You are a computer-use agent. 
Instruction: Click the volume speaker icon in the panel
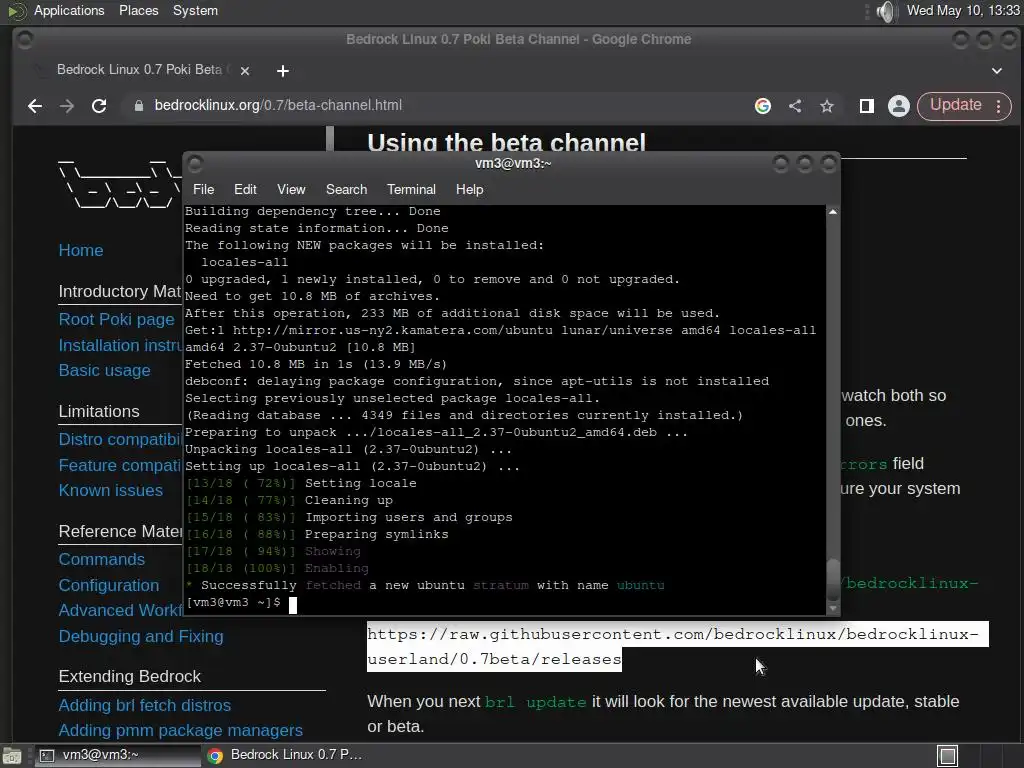[886, 11]
